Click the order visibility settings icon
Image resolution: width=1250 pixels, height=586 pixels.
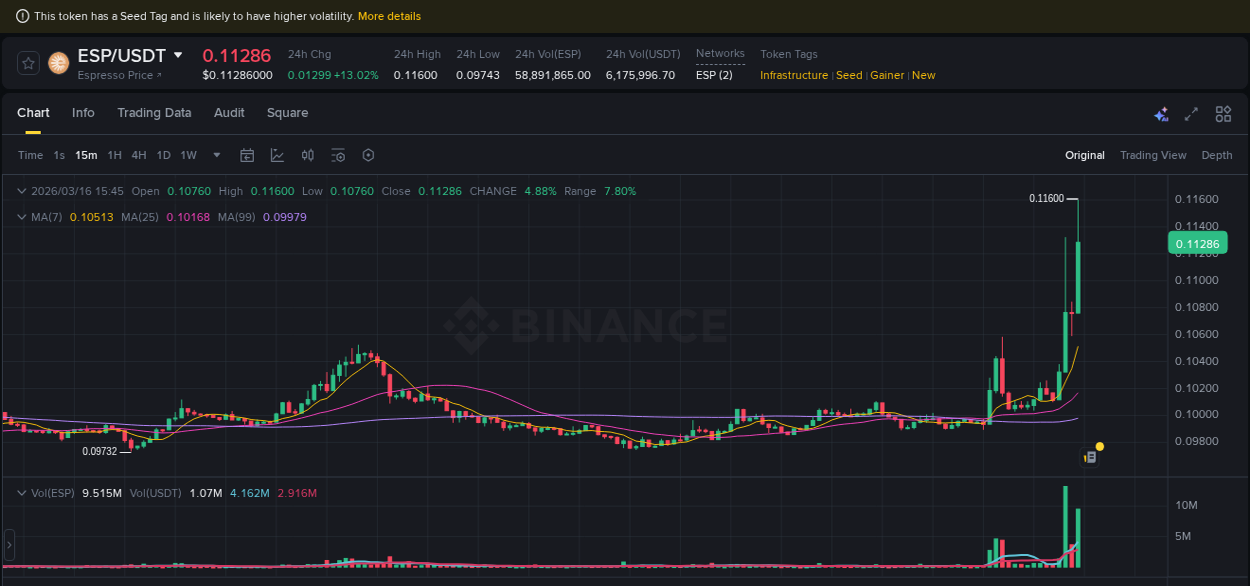pos(337,155)
